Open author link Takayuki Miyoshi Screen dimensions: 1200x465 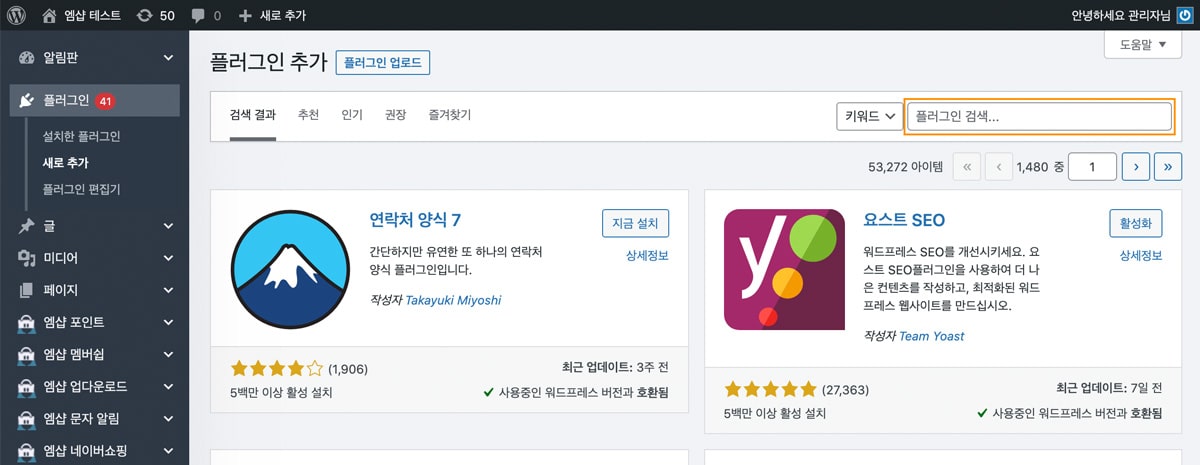coord(455,300)
